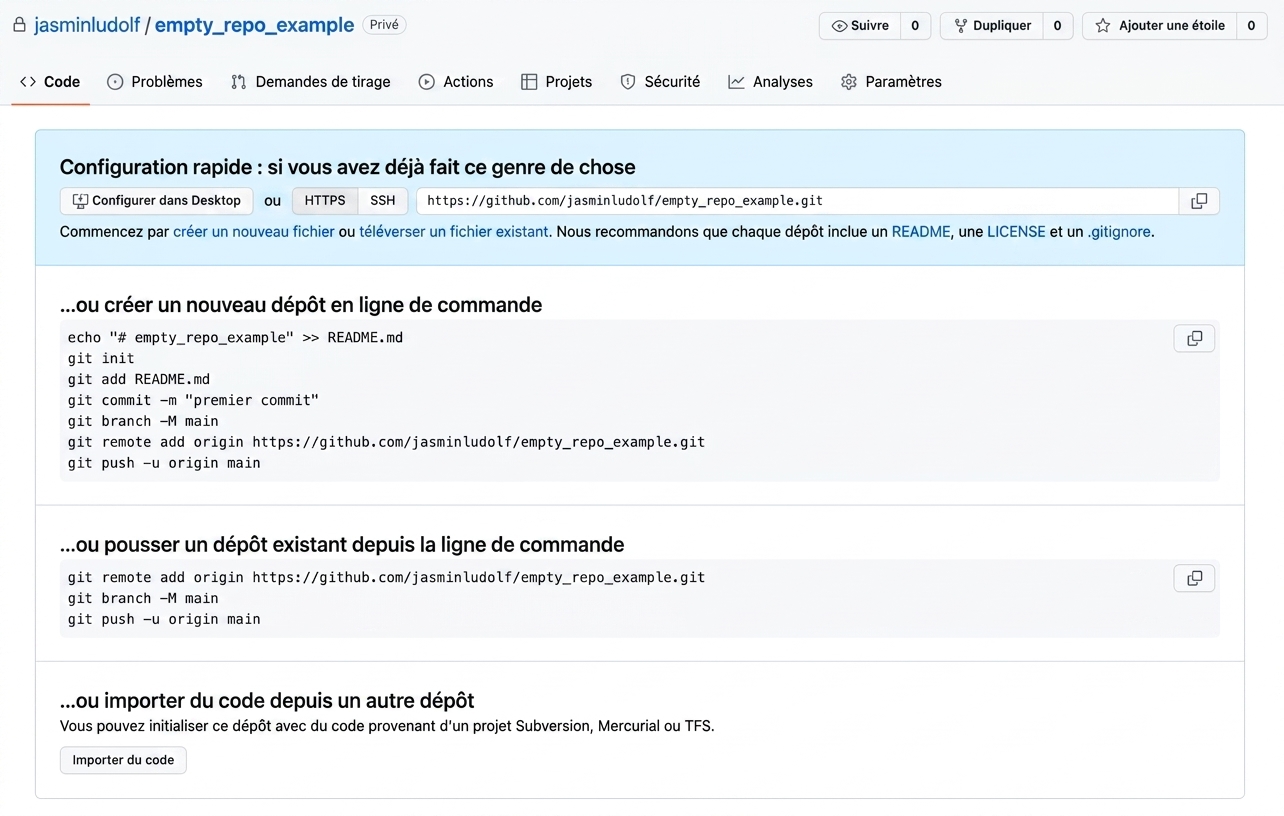
Task: Open the Paramètres tab
Action: point(892,82)
